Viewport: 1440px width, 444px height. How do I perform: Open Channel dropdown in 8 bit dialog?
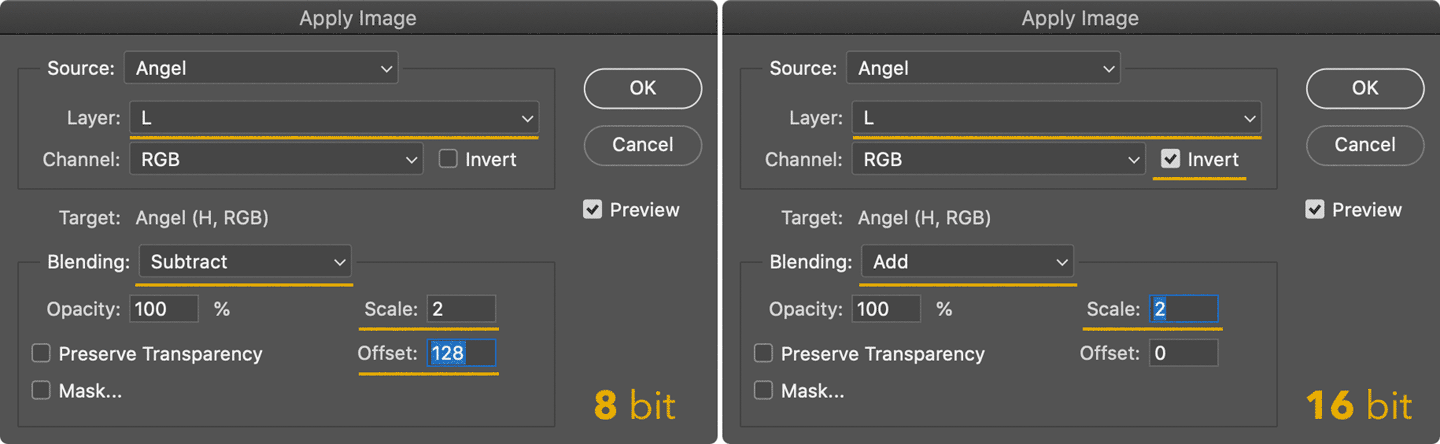point(276,159)
